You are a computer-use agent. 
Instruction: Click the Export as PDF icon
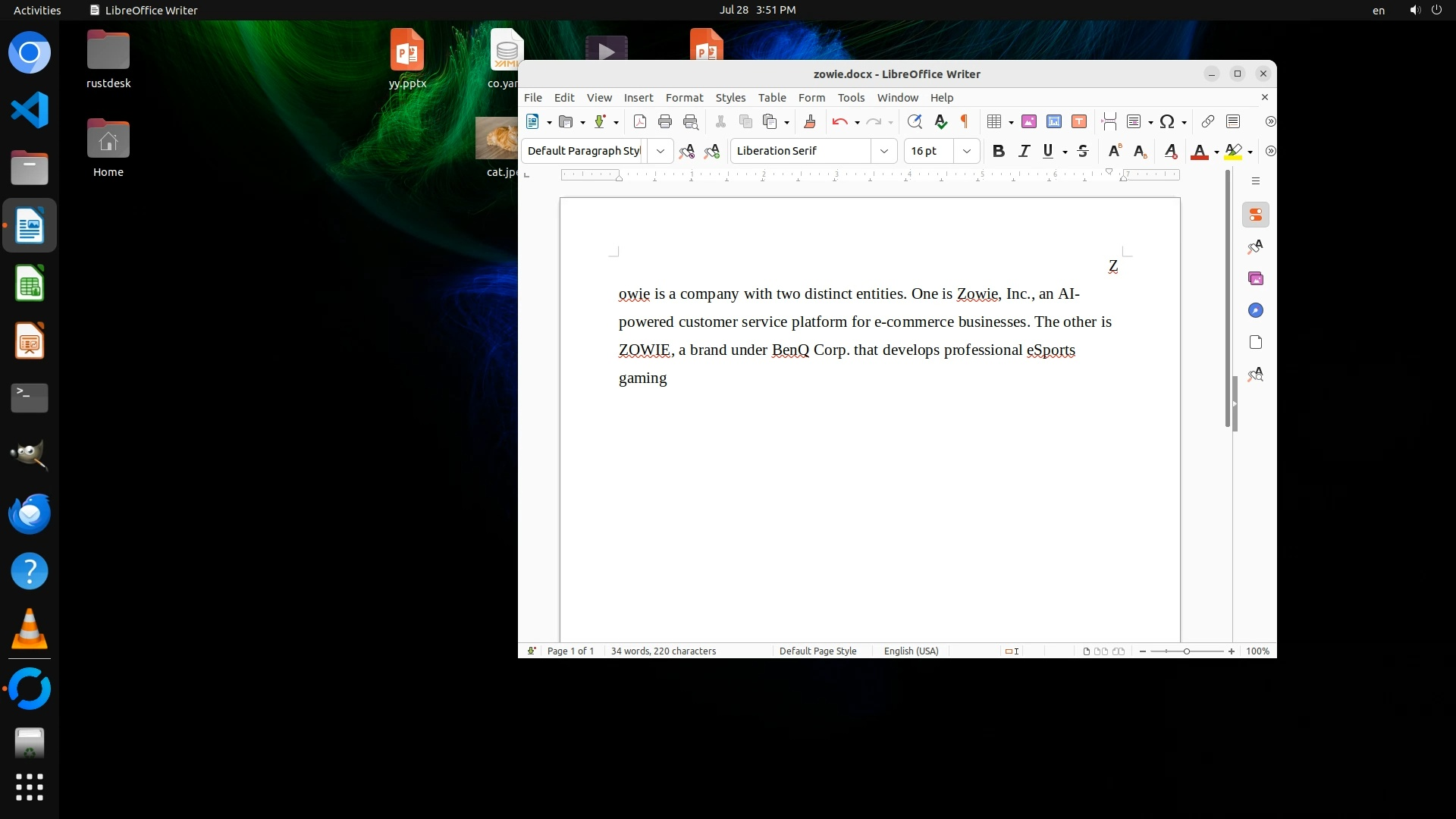pyautogui.click(x=639, y=121)
